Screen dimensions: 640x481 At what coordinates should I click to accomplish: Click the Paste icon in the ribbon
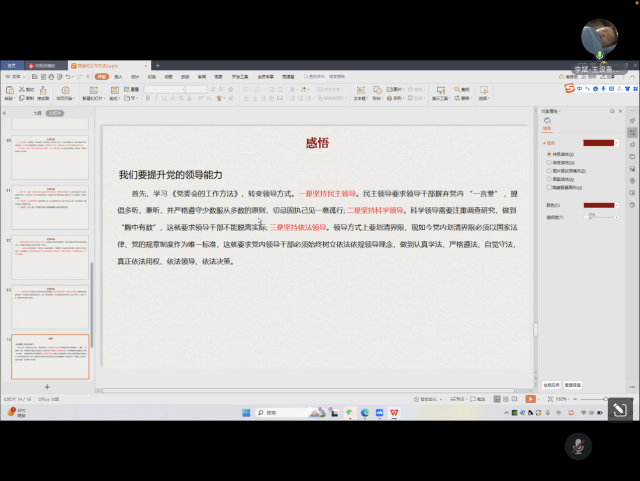(x=10, y=92)
